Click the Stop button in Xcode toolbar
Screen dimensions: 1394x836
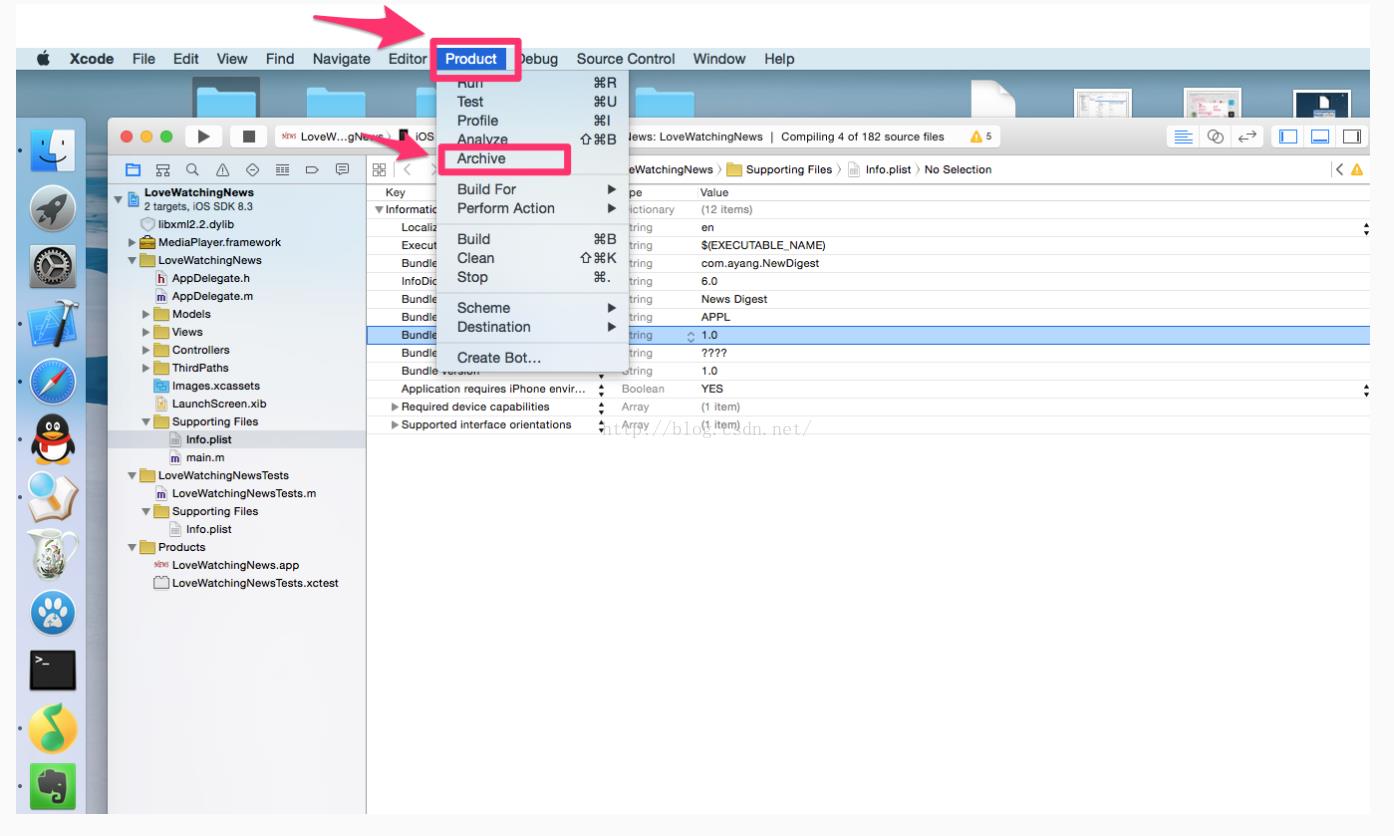tap(249, 137)
